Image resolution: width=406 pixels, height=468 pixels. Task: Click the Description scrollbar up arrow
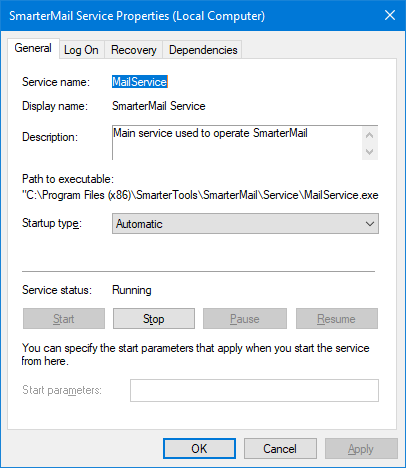(x=369, y=135)
